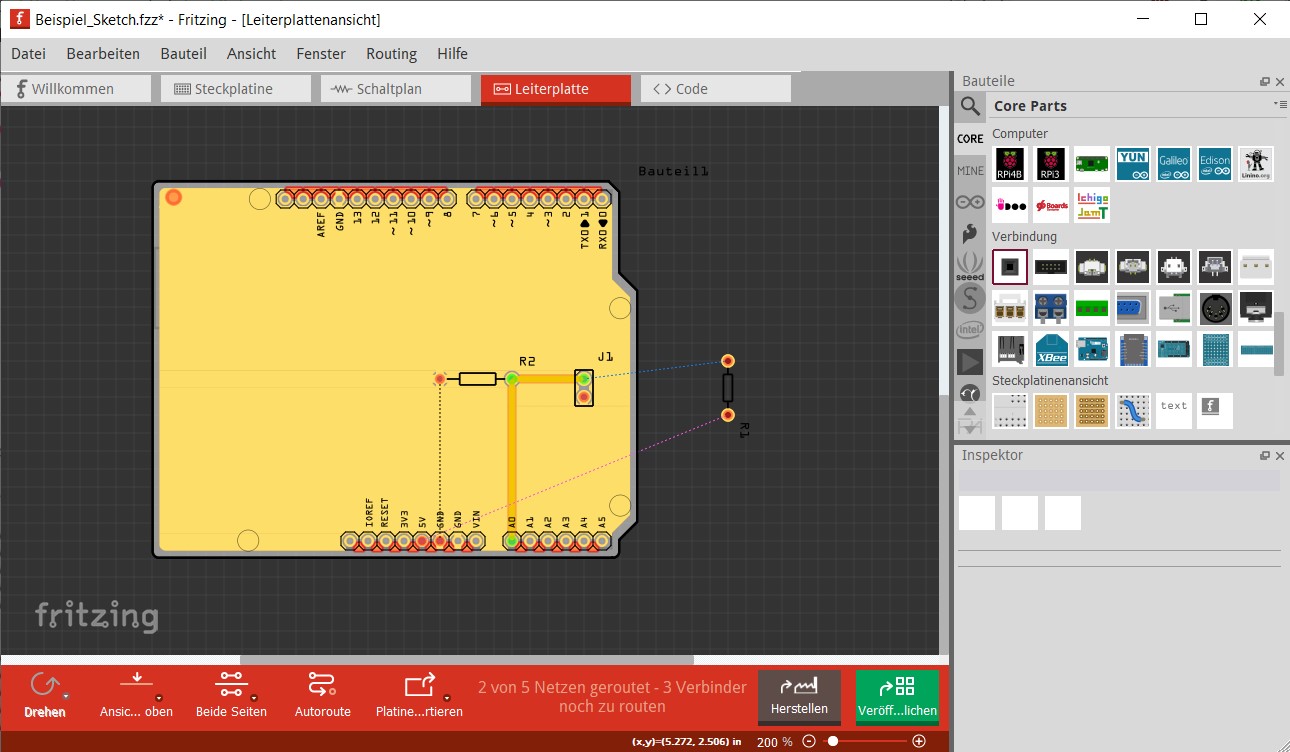Image resolution: width=1290 pixels, height=752 pixels.
Task: Click Ansicht oben view tool
Action: [137, 694]
